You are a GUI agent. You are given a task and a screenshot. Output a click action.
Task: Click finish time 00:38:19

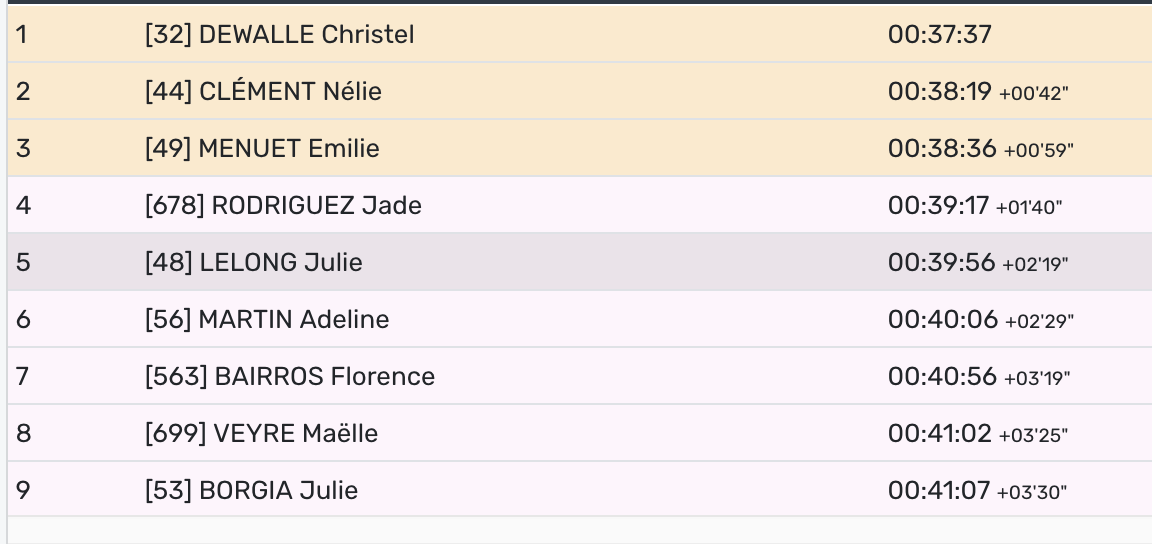(939, 92)
